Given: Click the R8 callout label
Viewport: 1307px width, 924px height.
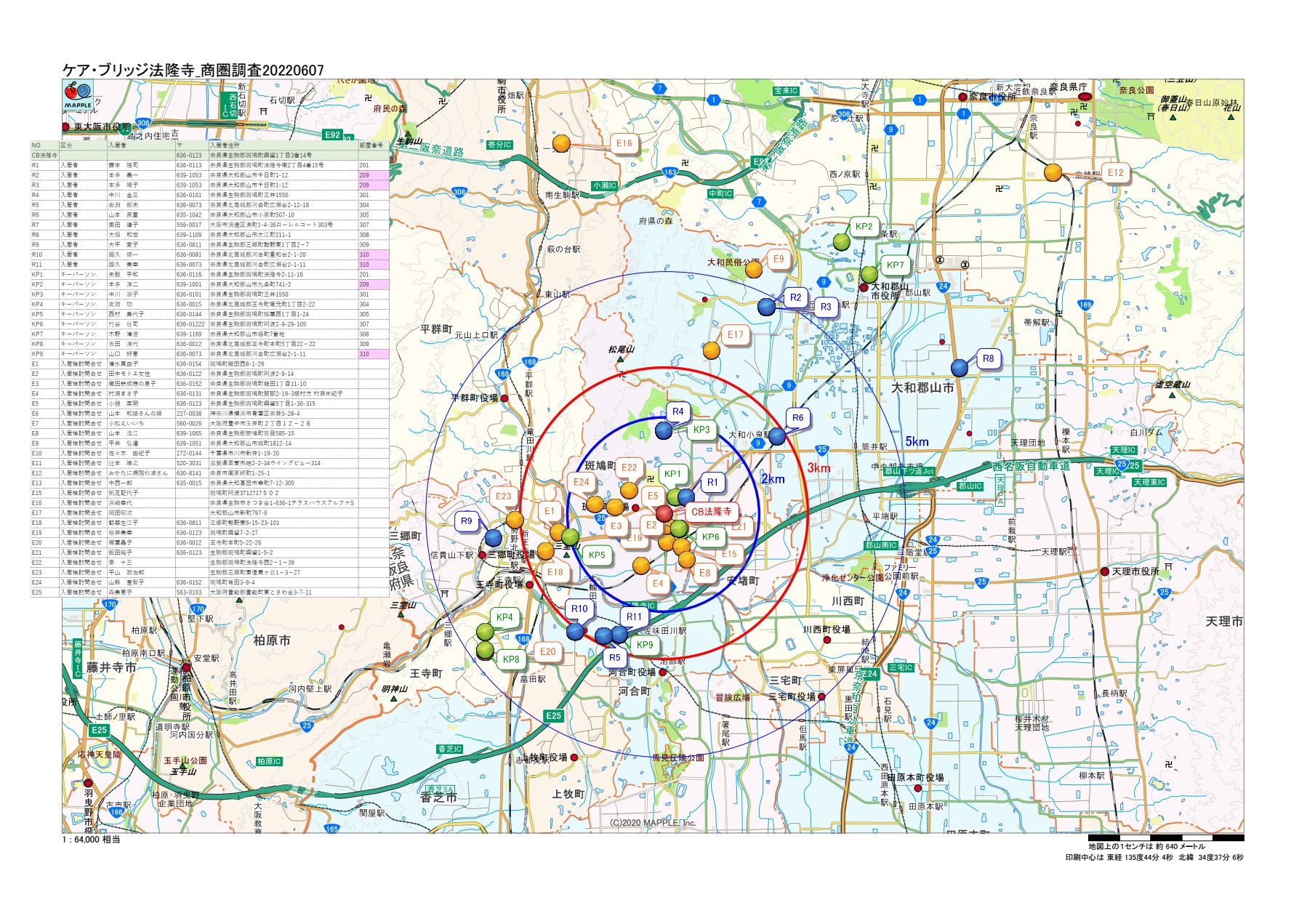Looking at the screenshot, I should click(989, 358).
